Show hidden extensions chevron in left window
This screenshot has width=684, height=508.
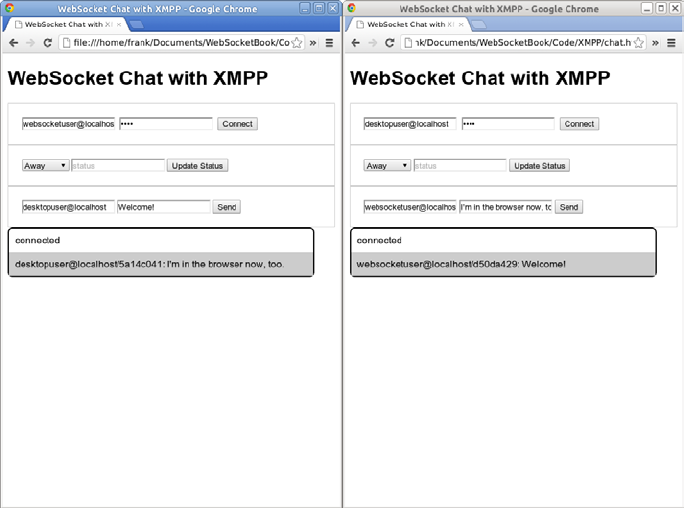pyautogui.click(x=313, y=43)
